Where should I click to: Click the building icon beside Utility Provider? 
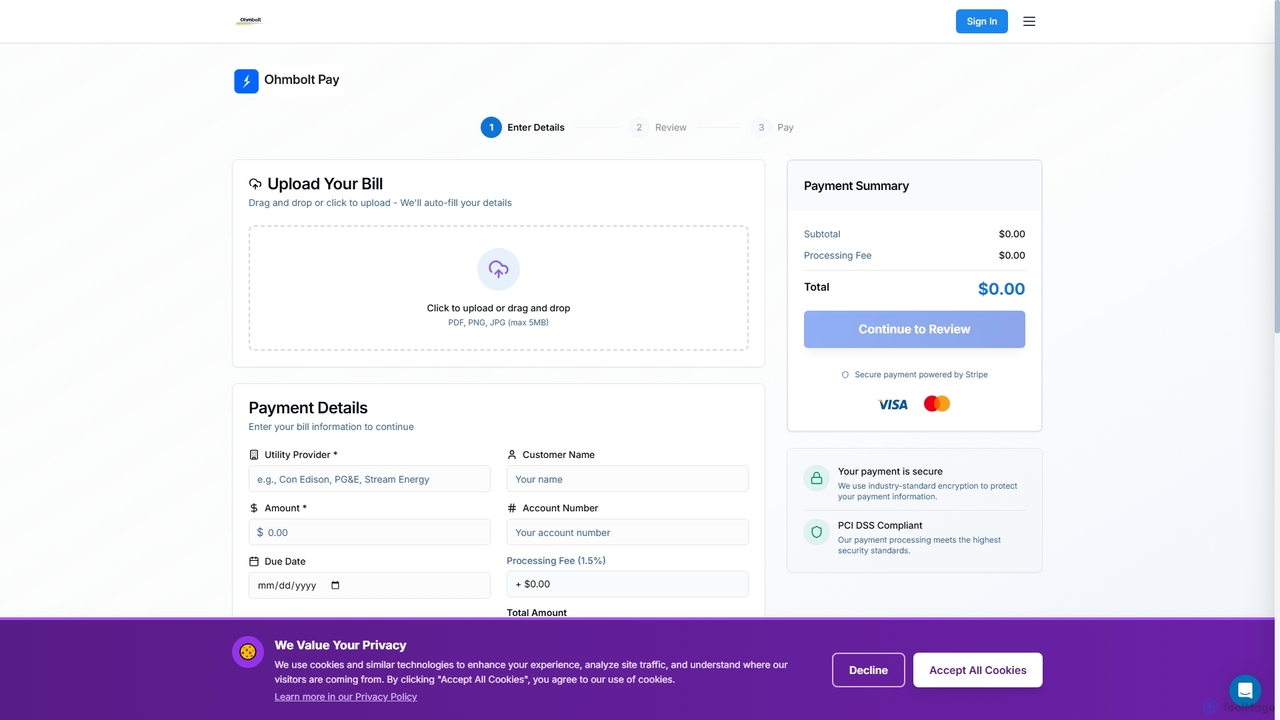(254, 454)
